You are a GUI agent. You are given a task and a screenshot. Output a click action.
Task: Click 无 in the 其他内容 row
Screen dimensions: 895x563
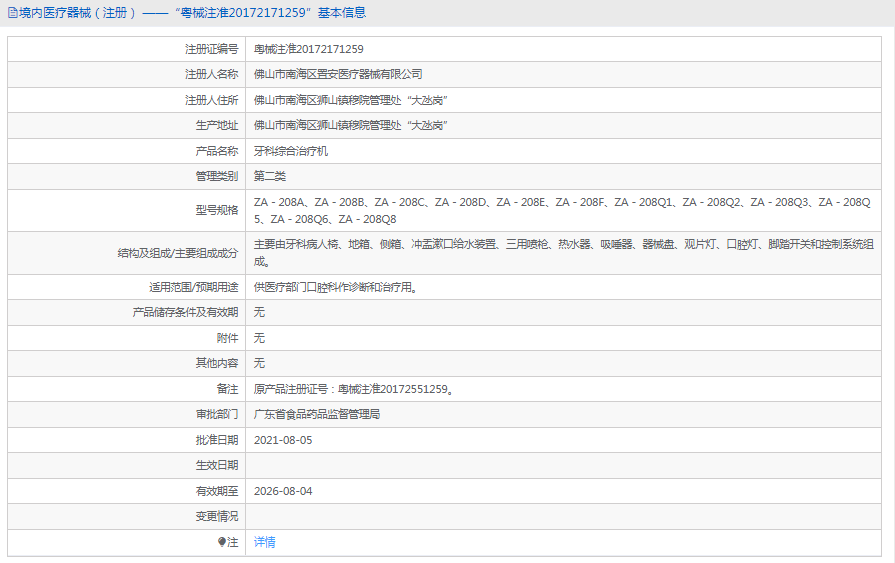[259, 363]
